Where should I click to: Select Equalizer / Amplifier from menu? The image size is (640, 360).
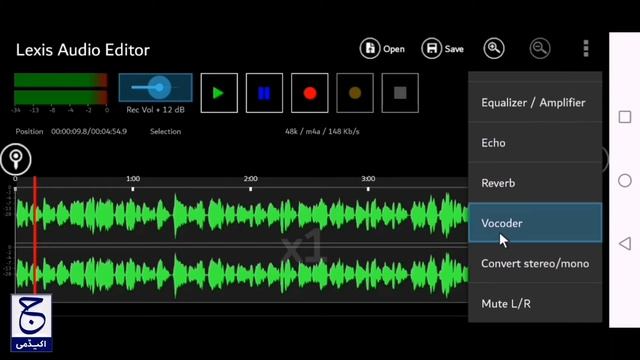pos(535,102)
